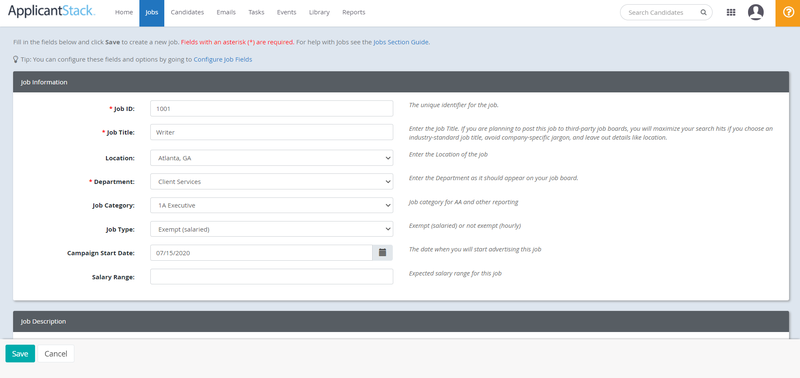The height and width of the screenshot is (378, 800).
Task: Expand the Department dropdown
Action: tap(272, 182)
